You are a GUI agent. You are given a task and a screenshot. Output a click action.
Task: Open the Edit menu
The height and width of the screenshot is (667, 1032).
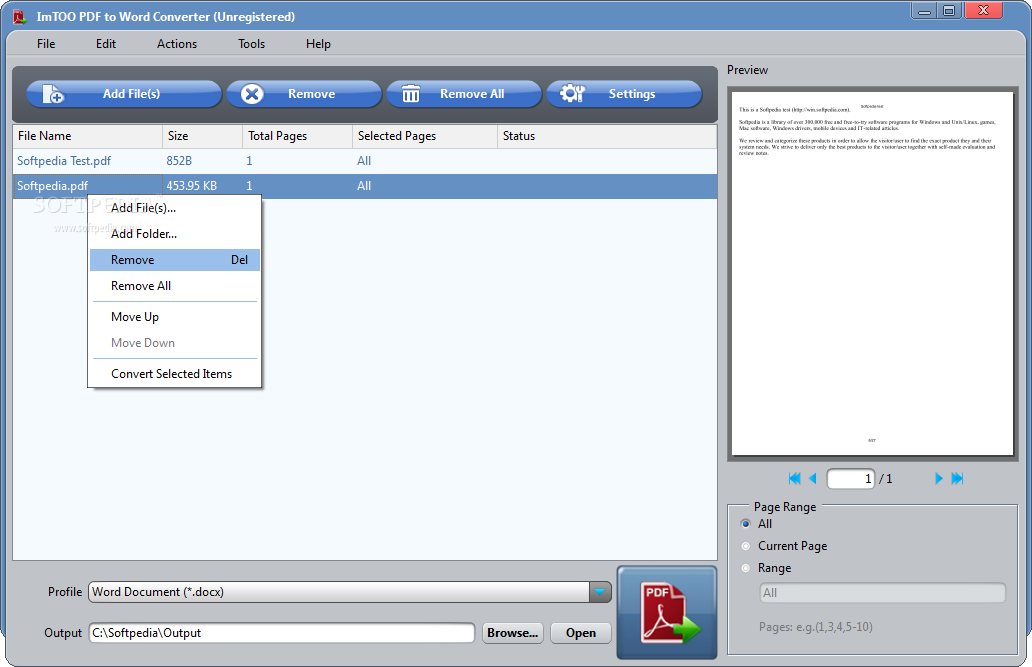[105, 43]
